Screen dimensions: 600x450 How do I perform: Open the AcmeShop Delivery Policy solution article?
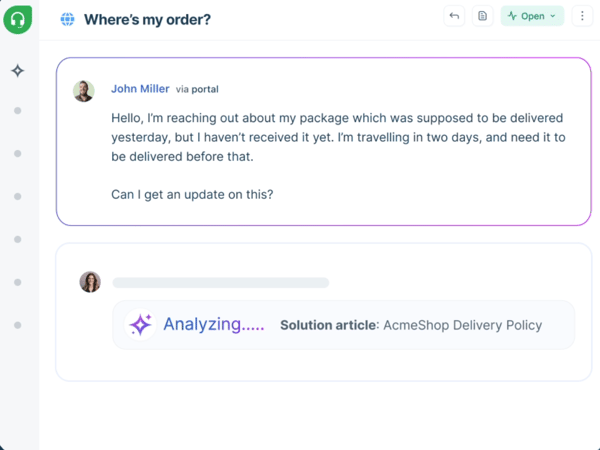pos(461,325)
